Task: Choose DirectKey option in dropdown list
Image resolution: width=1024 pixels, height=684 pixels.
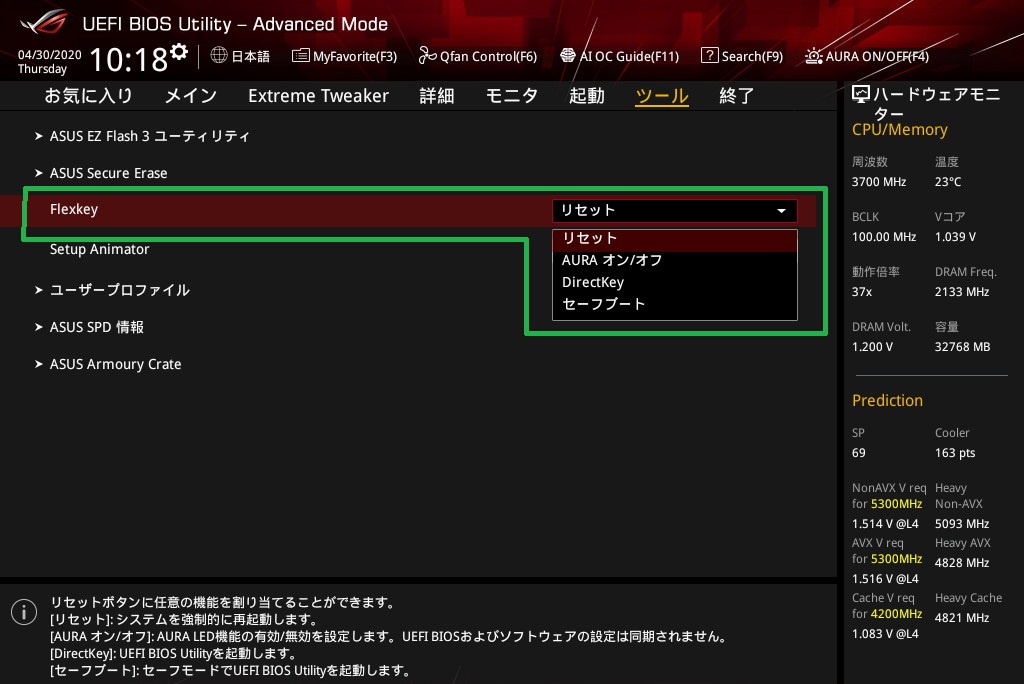Action: (675, 282)
